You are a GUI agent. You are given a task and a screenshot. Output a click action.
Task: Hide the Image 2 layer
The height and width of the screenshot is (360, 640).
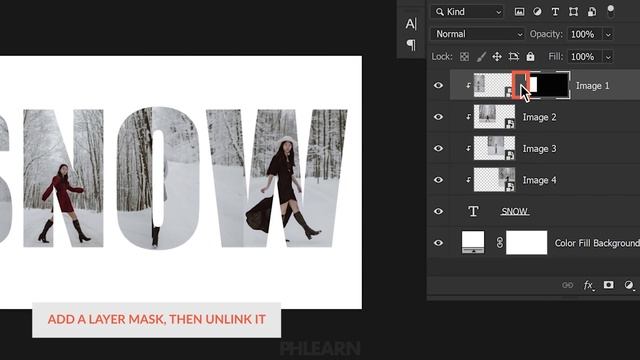pos(438,117)
